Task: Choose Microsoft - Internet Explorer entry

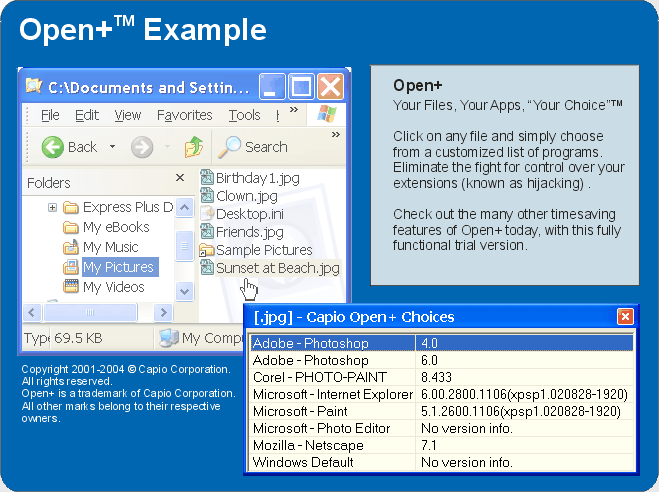Action: tap(441, 394)
